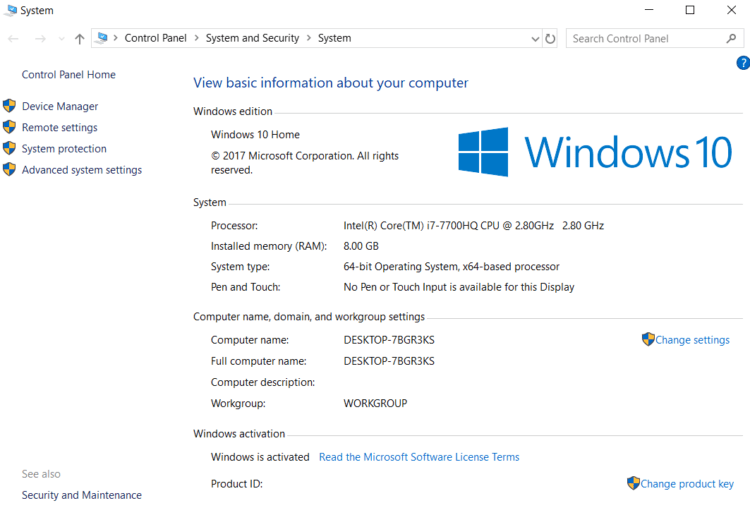
Task: Click the computer icon in the address bar
Action: [x=102, y=38]
